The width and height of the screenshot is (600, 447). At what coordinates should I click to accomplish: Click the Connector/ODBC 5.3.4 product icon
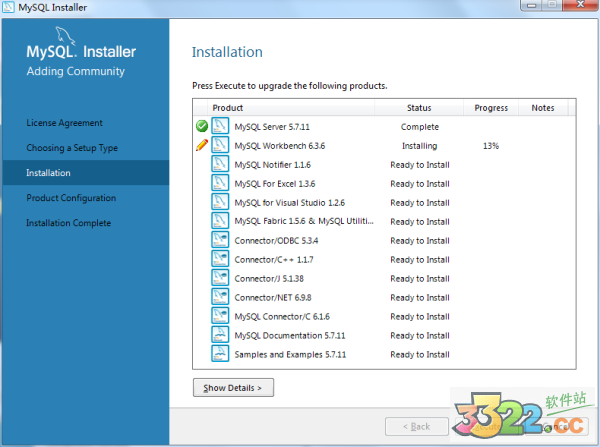(x=220, y=241)
